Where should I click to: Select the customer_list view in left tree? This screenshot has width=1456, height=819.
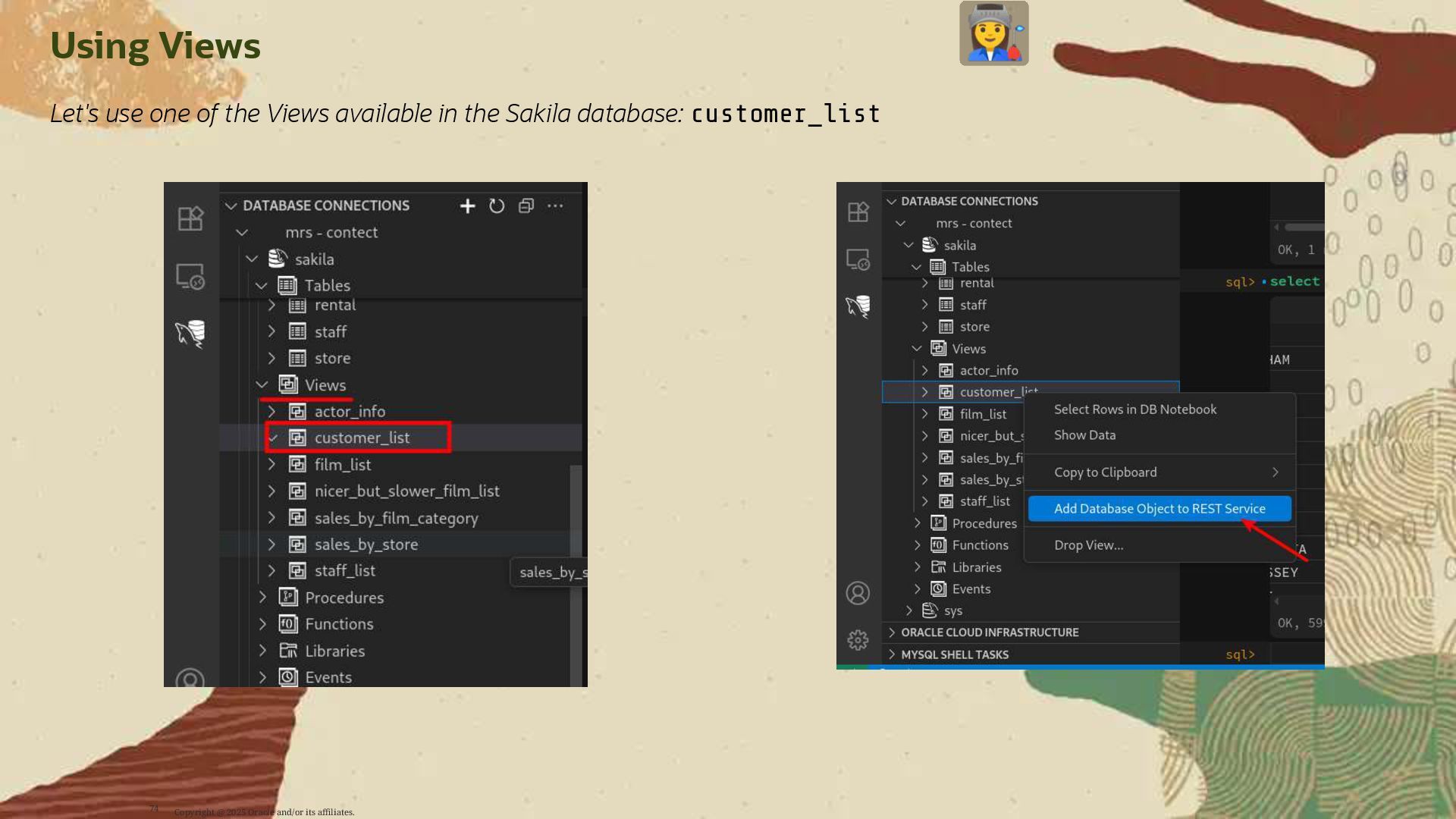[362, 438]
